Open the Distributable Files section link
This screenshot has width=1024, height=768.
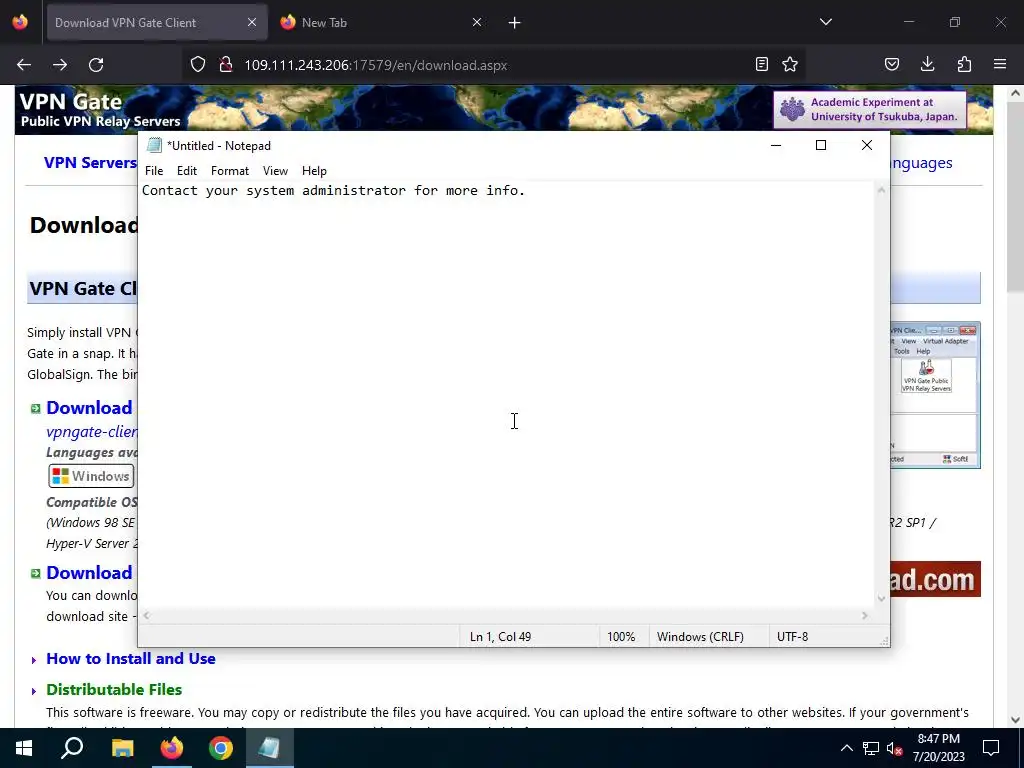point(114,690)
